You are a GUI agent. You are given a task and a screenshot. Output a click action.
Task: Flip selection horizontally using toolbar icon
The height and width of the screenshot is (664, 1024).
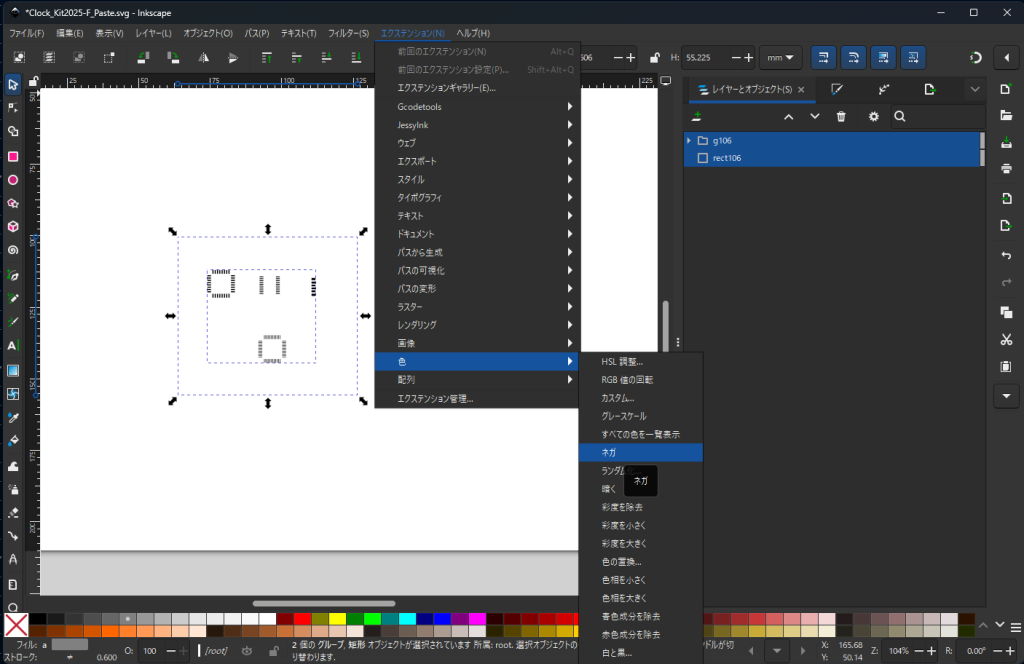(x=203, y=58)
